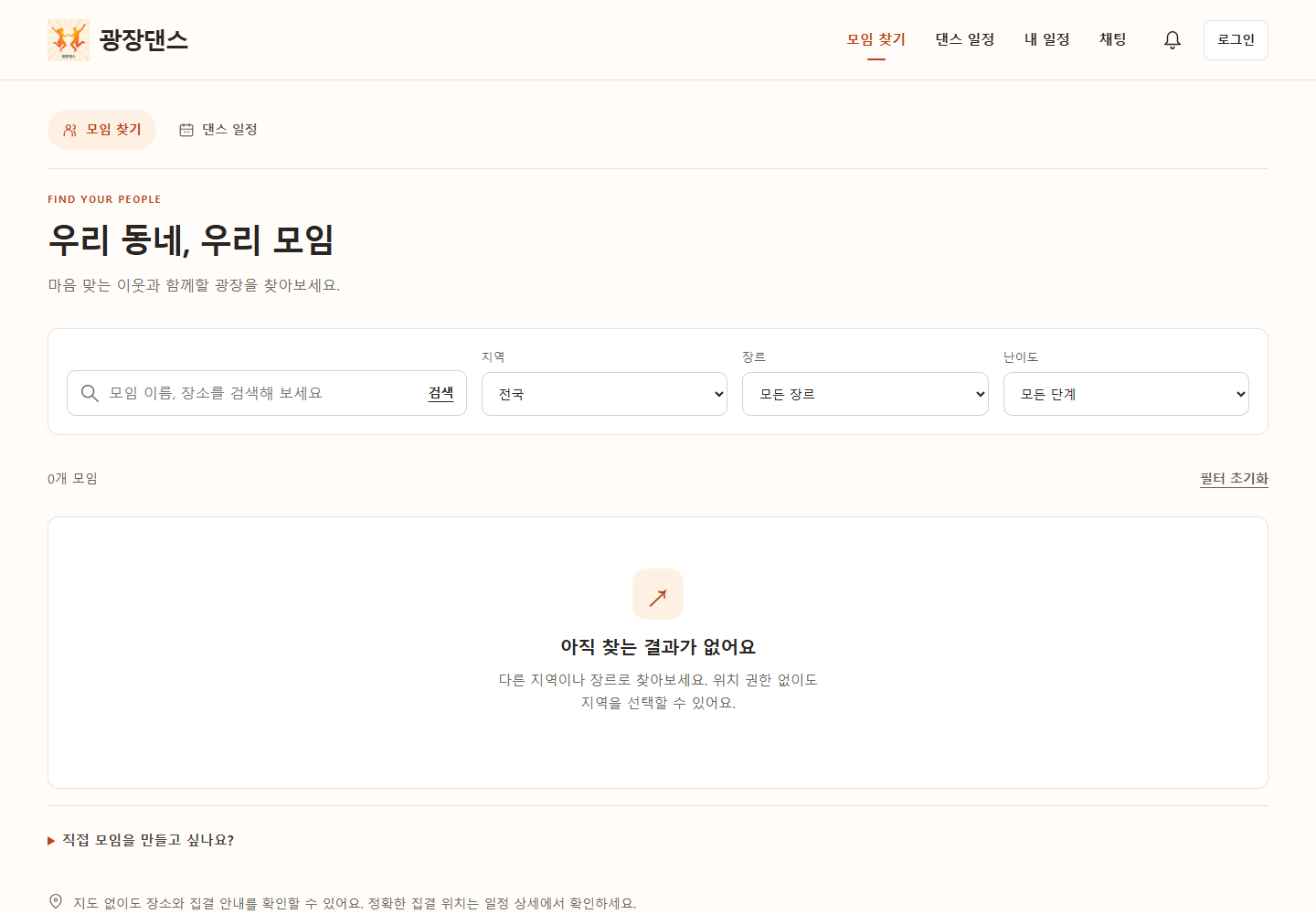The image size is (1316, 914).
Task: Click the 필터 초기화 link
Action: [1234, 478]
